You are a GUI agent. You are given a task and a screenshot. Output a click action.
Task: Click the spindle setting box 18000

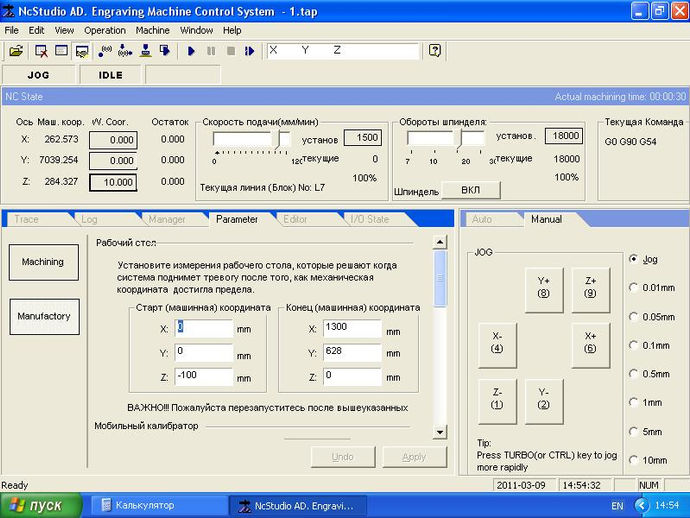564,136
